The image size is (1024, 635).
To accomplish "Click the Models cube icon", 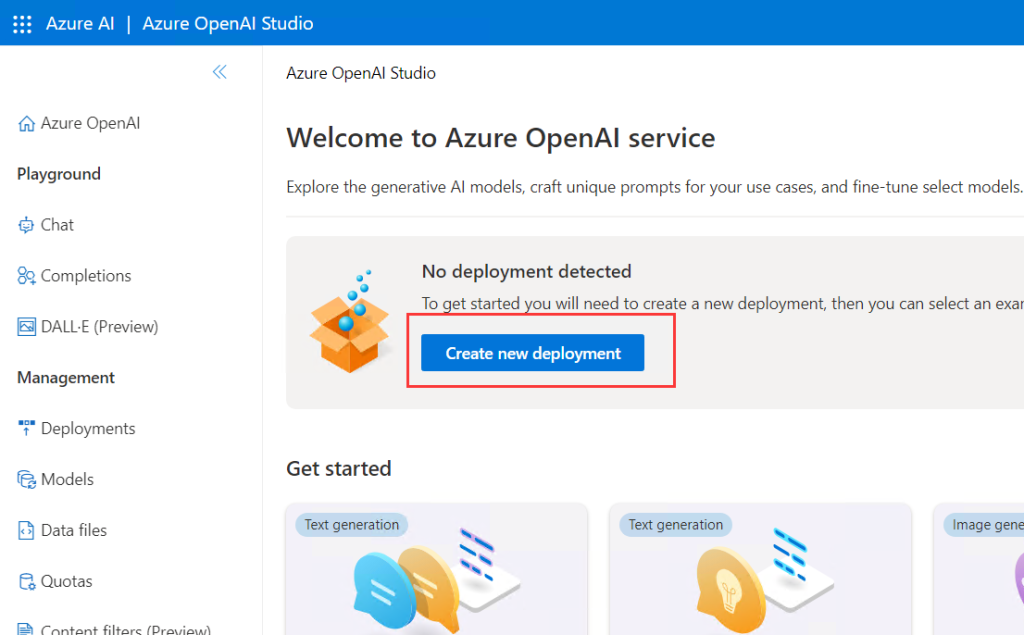I will pos(27,480).
